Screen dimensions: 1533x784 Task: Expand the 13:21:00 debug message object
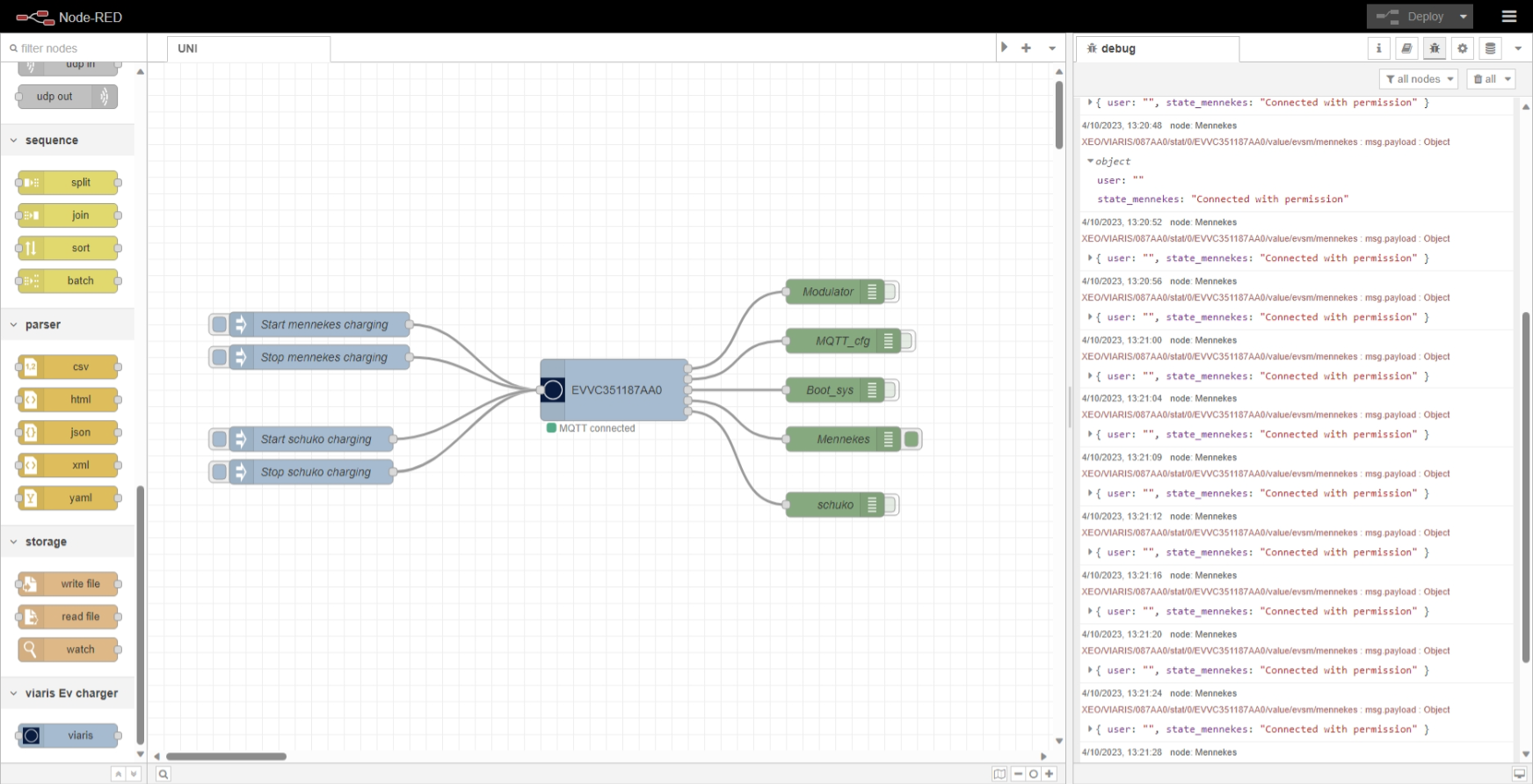pyautogui.click(x=1091, y=376)
